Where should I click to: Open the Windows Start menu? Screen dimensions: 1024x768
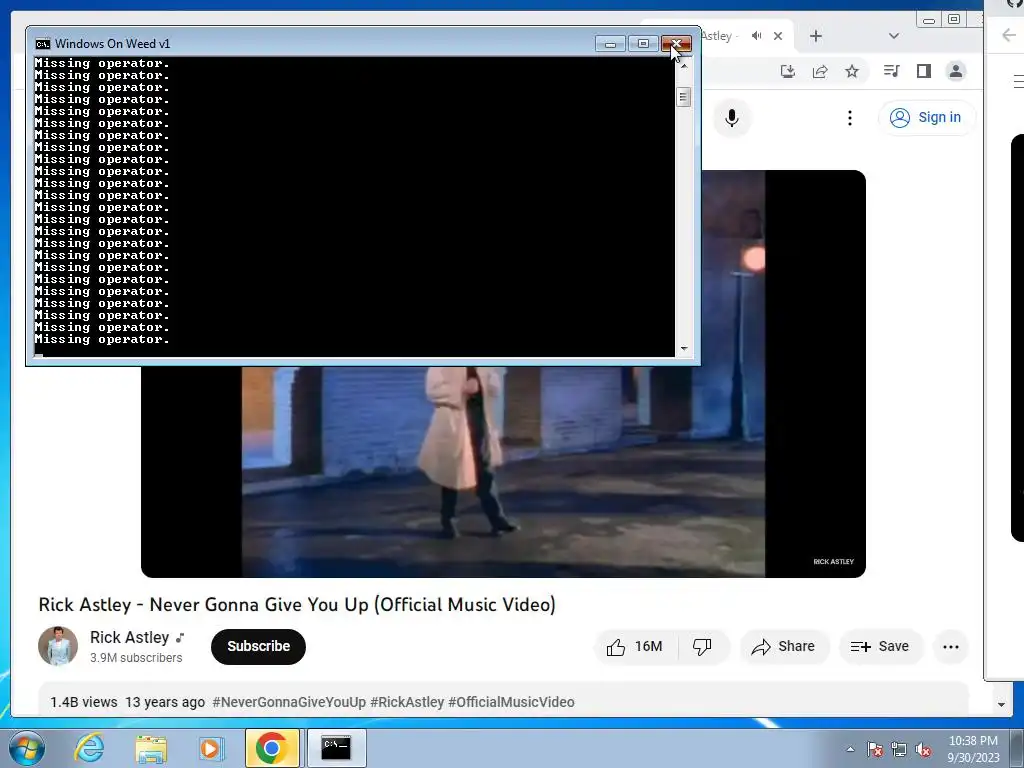click(25, 748)
